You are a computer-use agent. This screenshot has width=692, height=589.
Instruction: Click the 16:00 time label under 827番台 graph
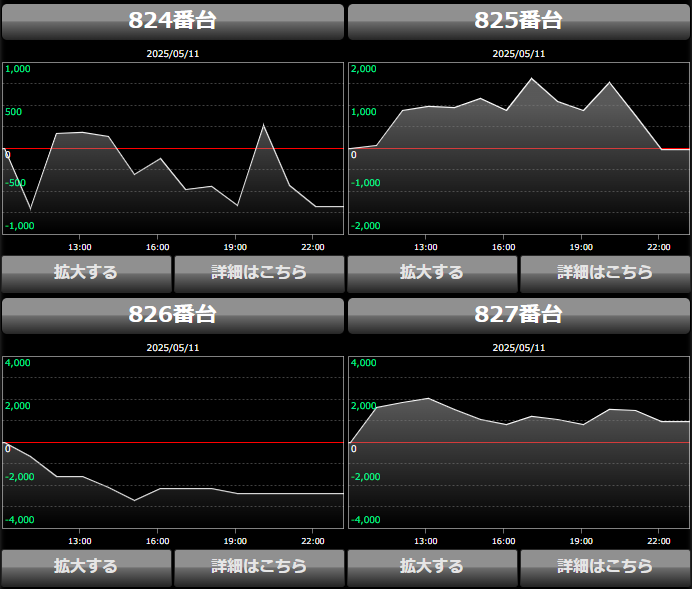point(504,541)
